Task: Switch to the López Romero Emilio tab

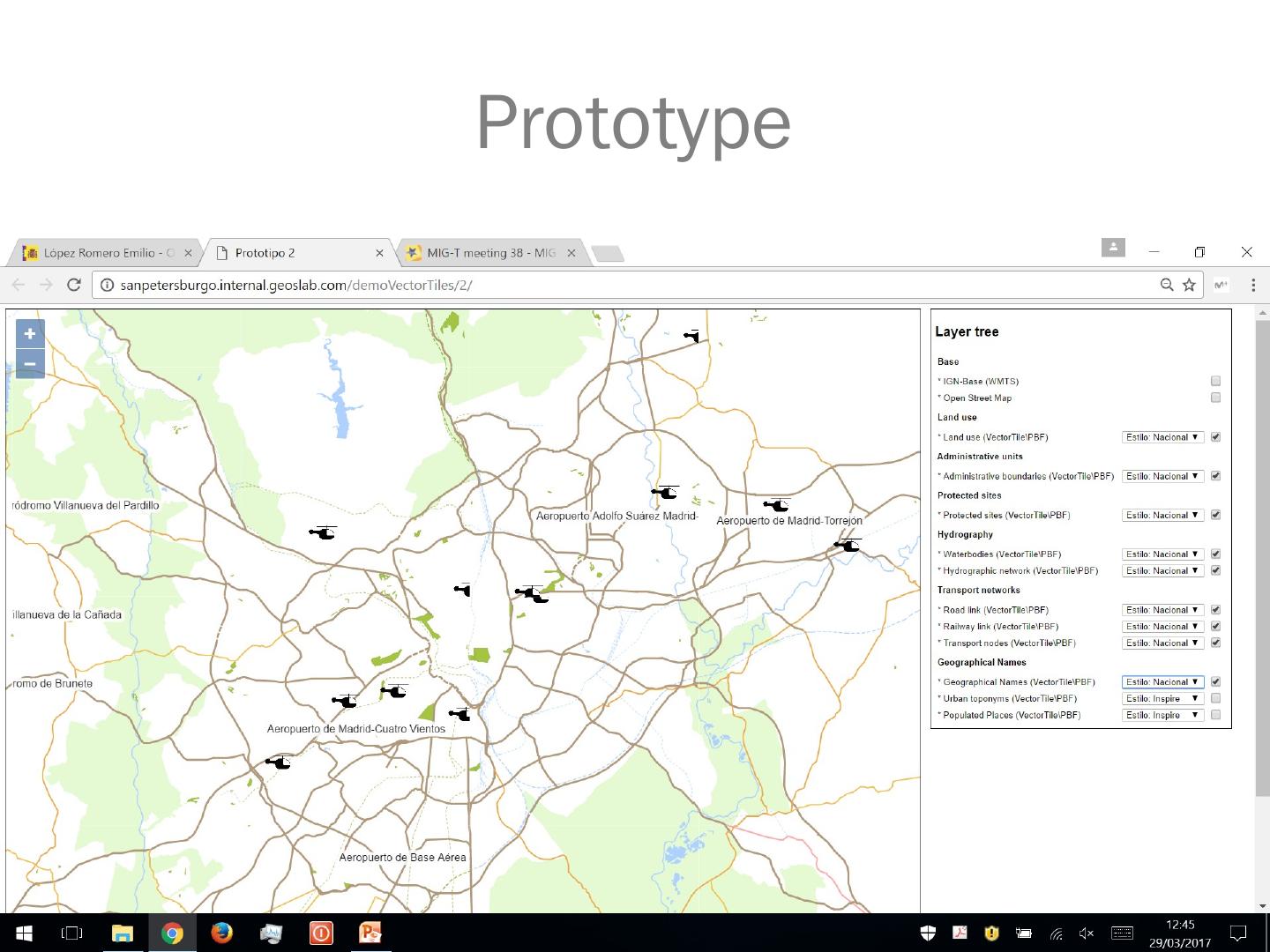Action: tap(106, 253)
